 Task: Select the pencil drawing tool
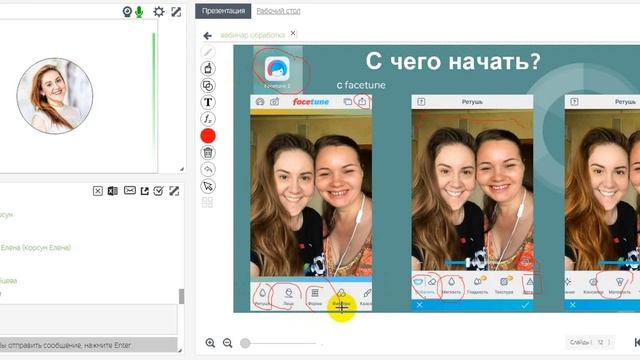point(208,52)
